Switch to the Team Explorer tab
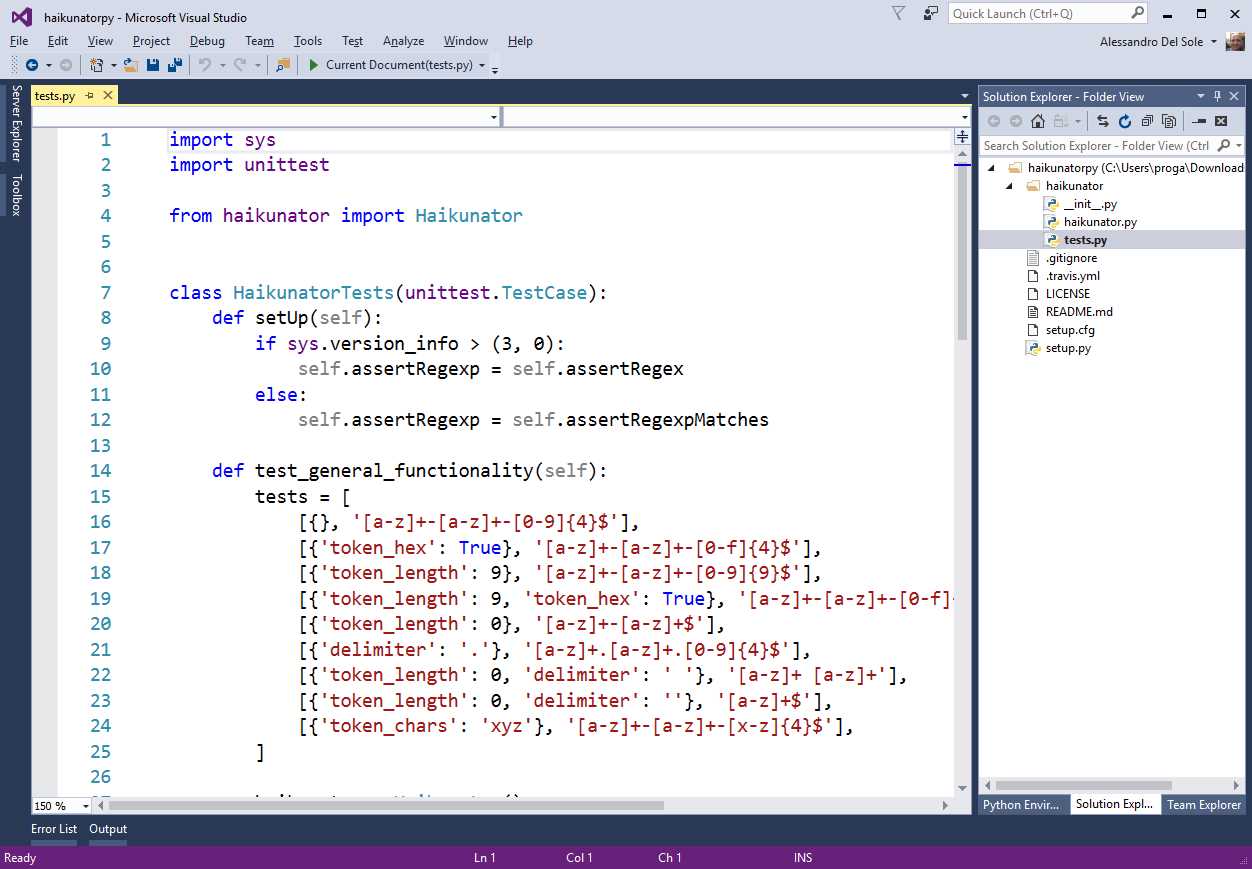Screen dimensions: 1252x869 pyautogui.click(x=1203, y=804)
